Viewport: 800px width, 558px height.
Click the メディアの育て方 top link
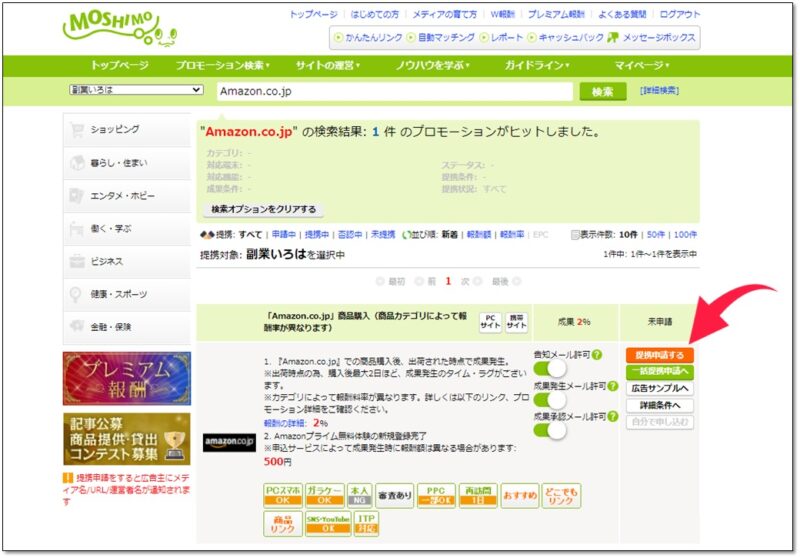point(444,14)
